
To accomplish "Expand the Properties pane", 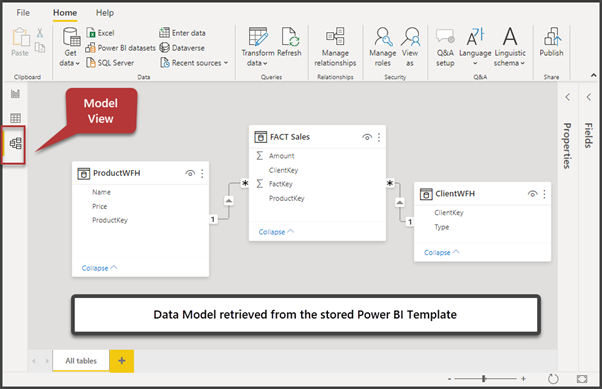I will coord(567,97).
